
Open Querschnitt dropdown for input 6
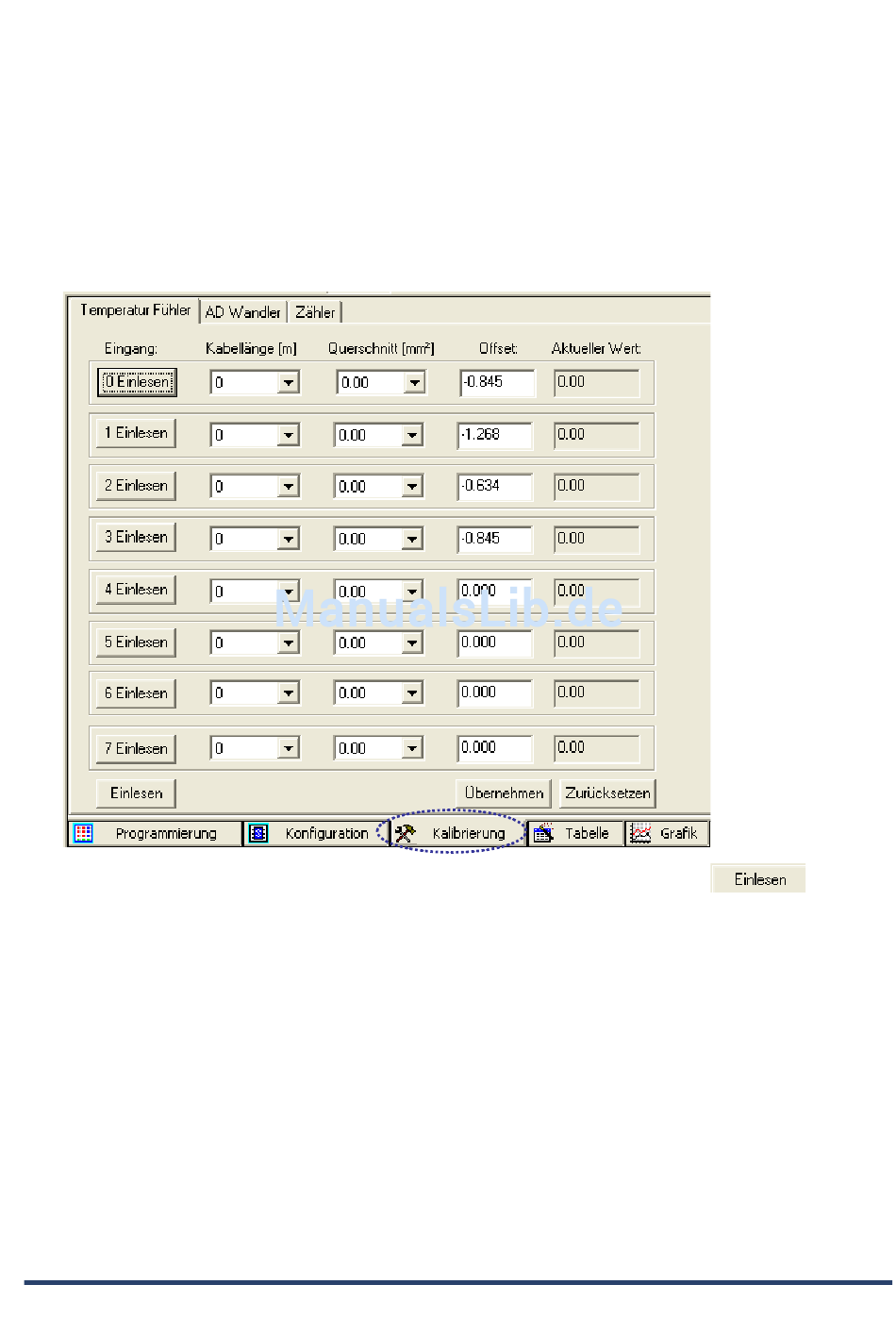point(412,693)
